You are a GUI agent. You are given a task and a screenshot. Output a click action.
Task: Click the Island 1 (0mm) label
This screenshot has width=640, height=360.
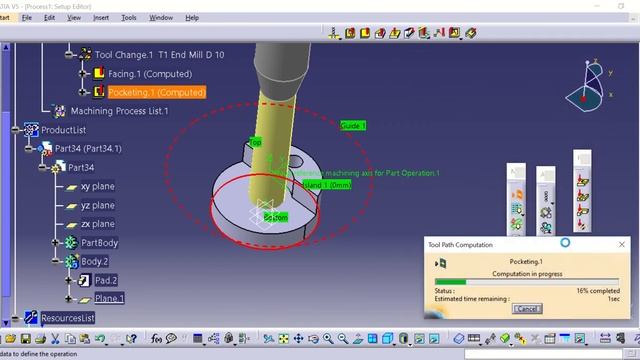coord(327,185)
